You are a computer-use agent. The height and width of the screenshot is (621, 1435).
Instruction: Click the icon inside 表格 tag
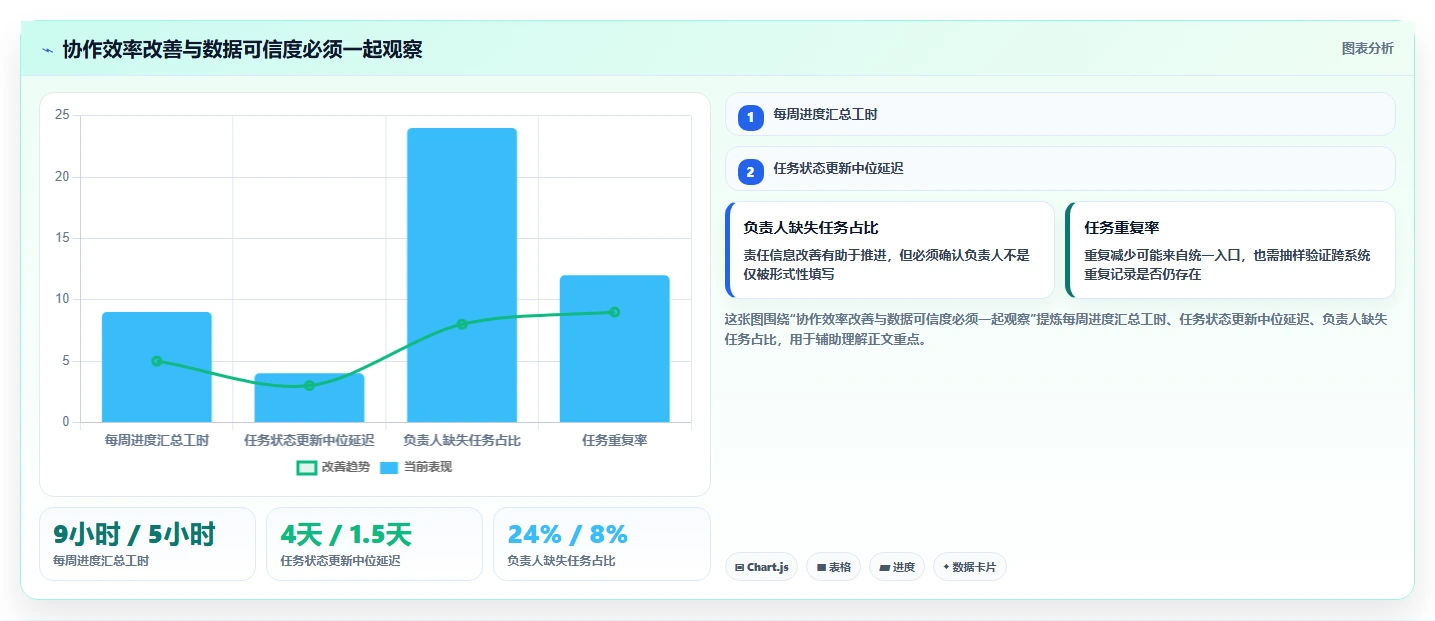point(821,567)
